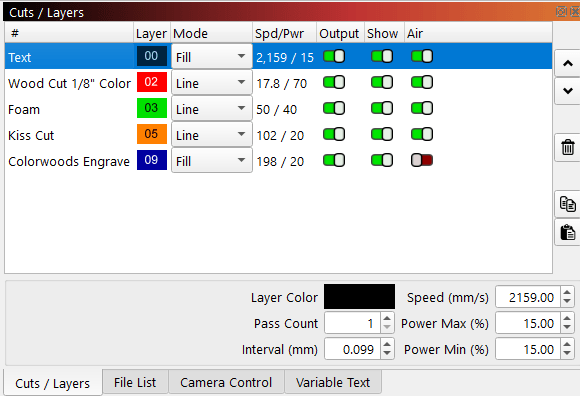580x396 pixels.
Task: Hide the Kiss Cut layer
Action: (x=382, y=134)
